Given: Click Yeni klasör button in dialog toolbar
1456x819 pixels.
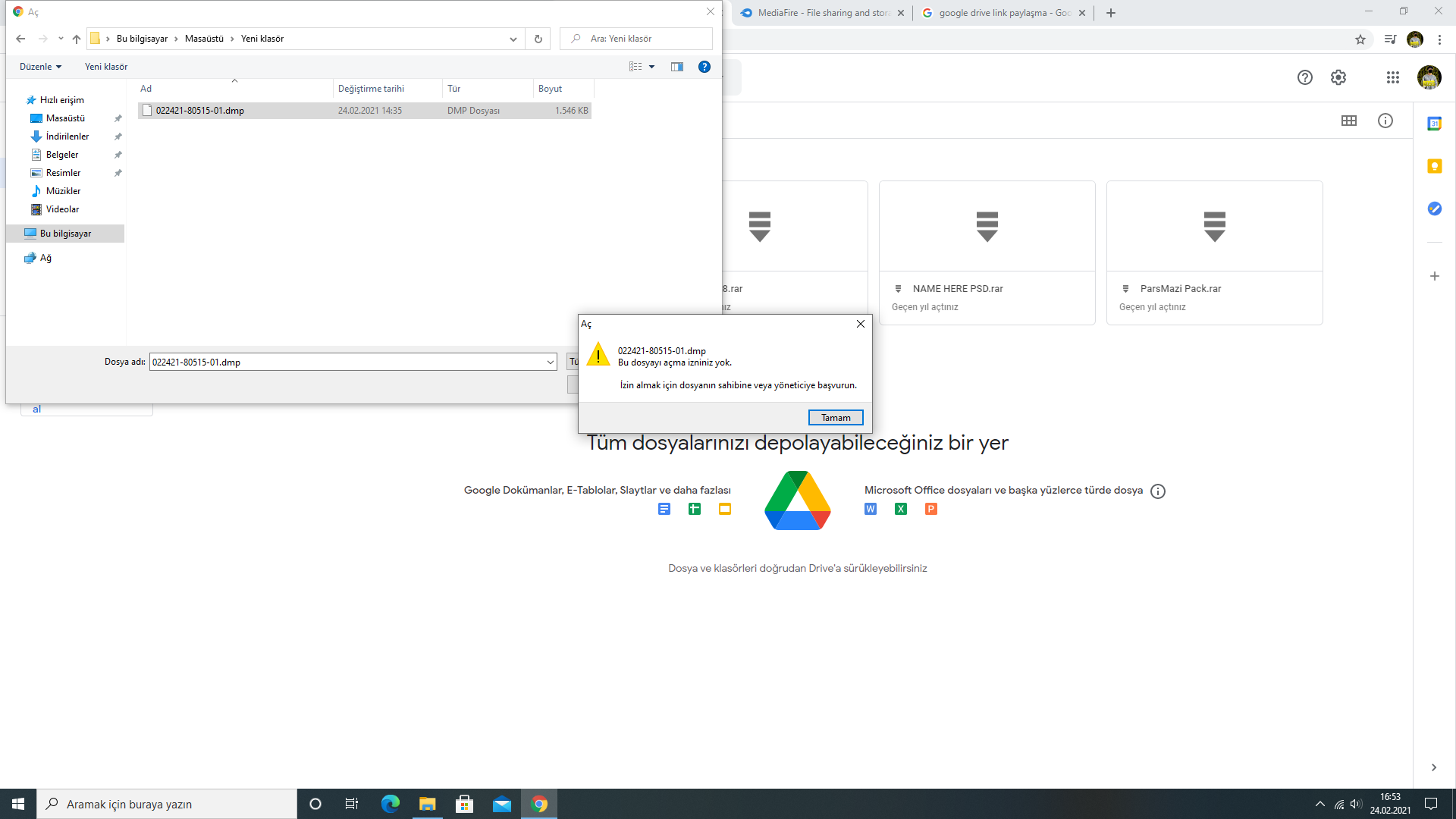Looking at the screenshot, I should [x=106, y=67].
